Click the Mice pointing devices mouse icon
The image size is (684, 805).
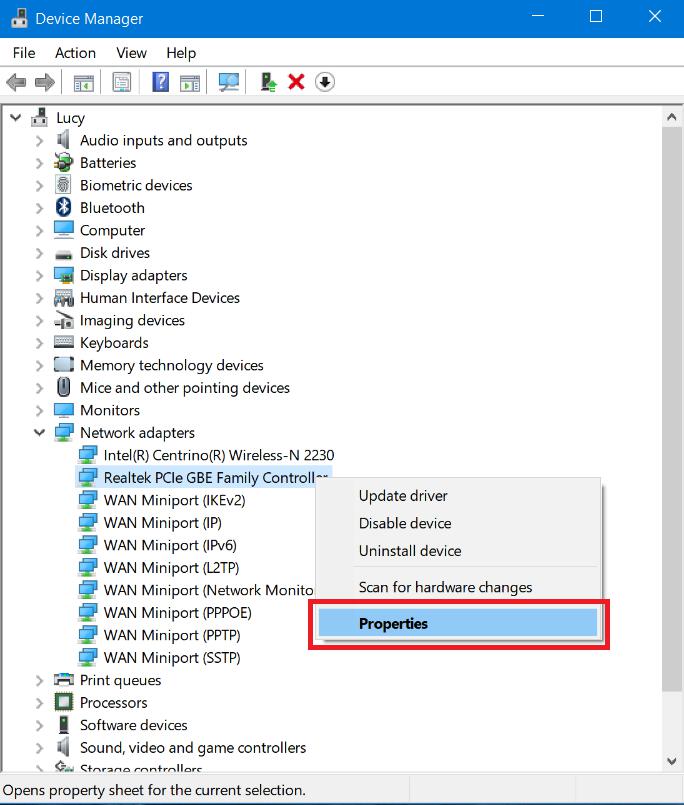pos(64,387)
